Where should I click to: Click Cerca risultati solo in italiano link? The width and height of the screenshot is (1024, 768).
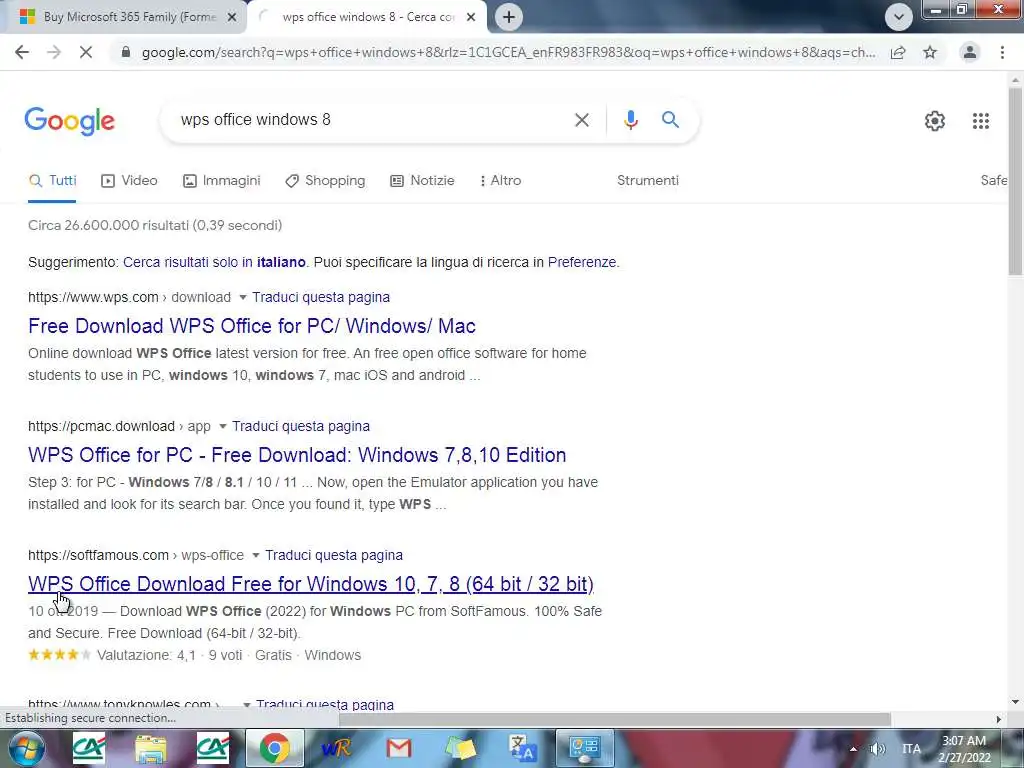point(214,263)
